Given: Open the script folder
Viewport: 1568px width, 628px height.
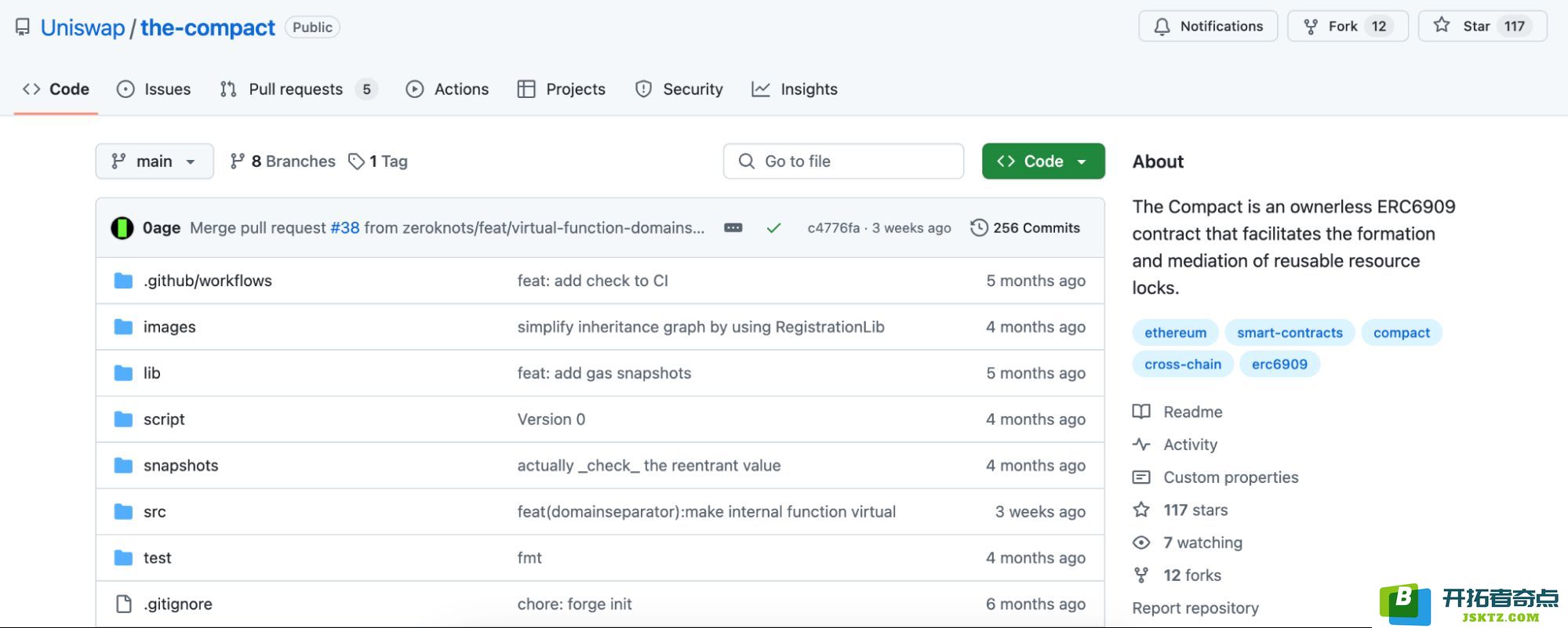Looking at the screenshot, I should tap(164, 419).
